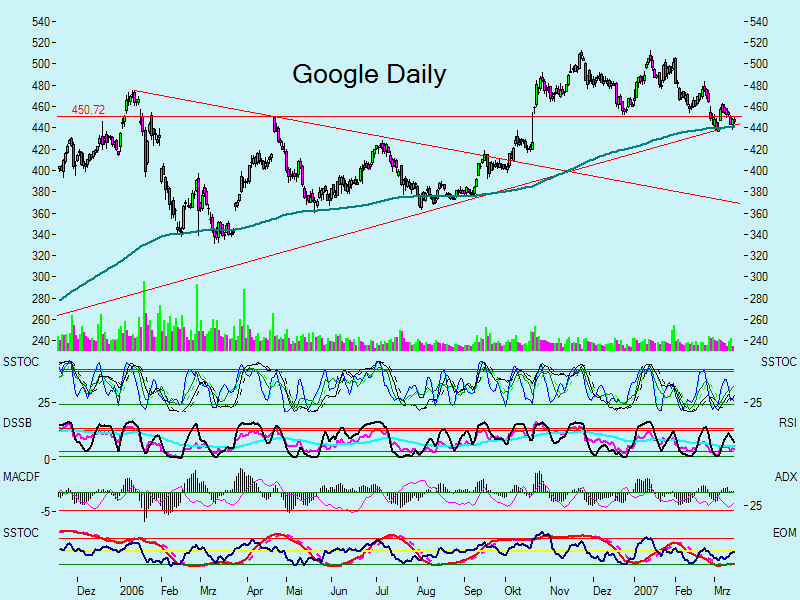800x600 pixels.
Task: Select the SSTOC label above RSI on right
Action: [779, 362]
